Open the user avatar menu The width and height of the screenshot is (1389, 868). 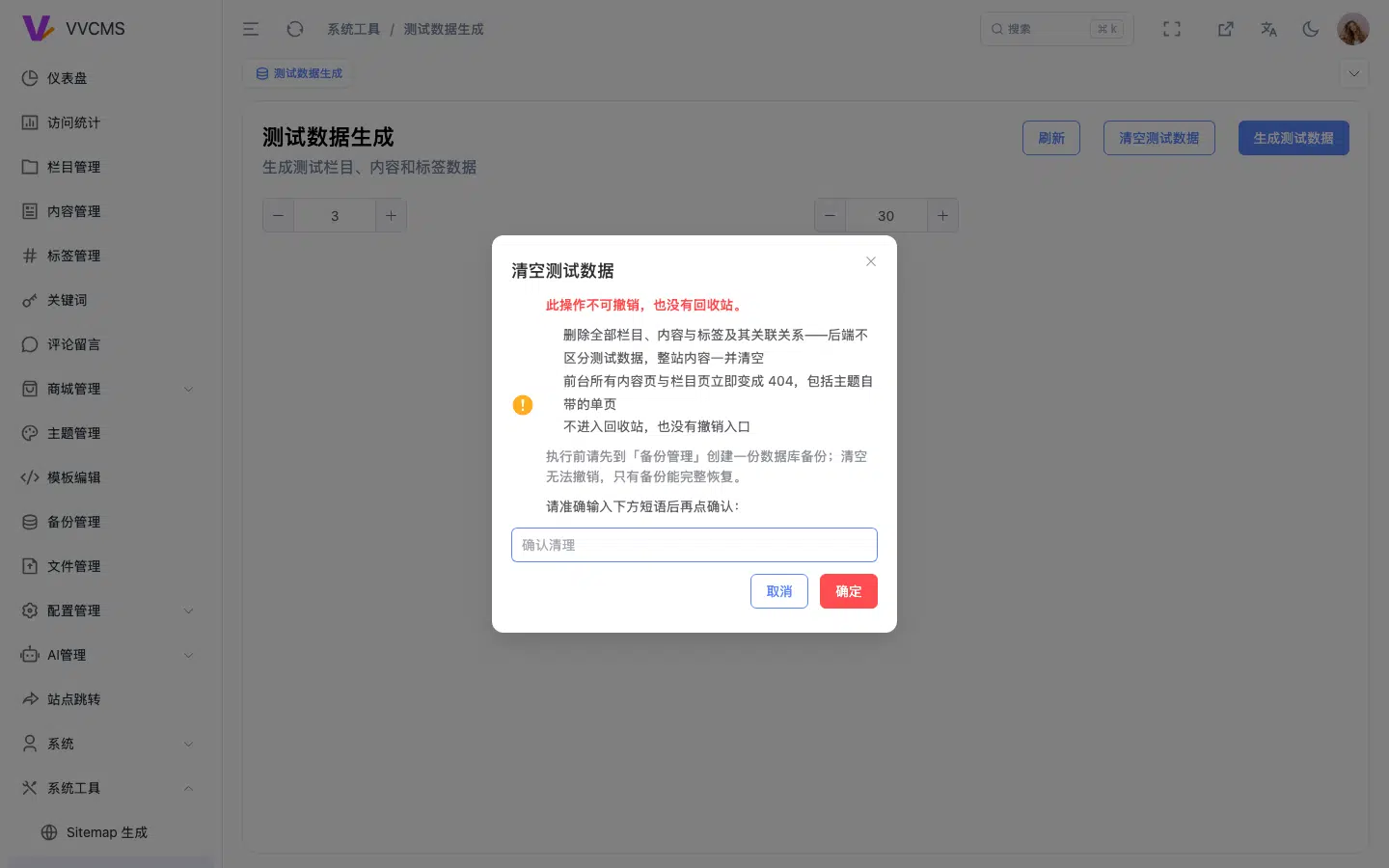[x=1353, y=29]
